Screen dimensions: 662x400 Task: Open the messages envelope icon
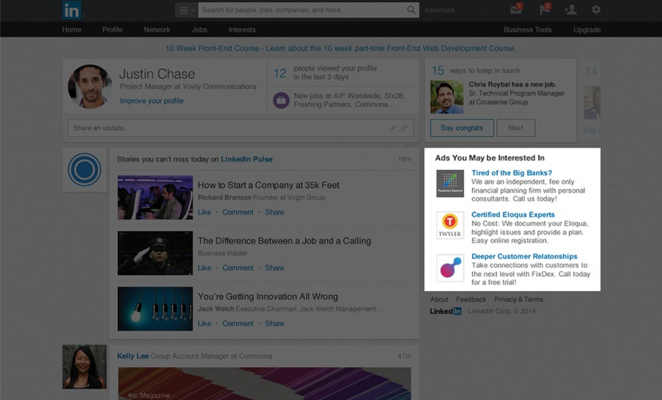point(516,9)
